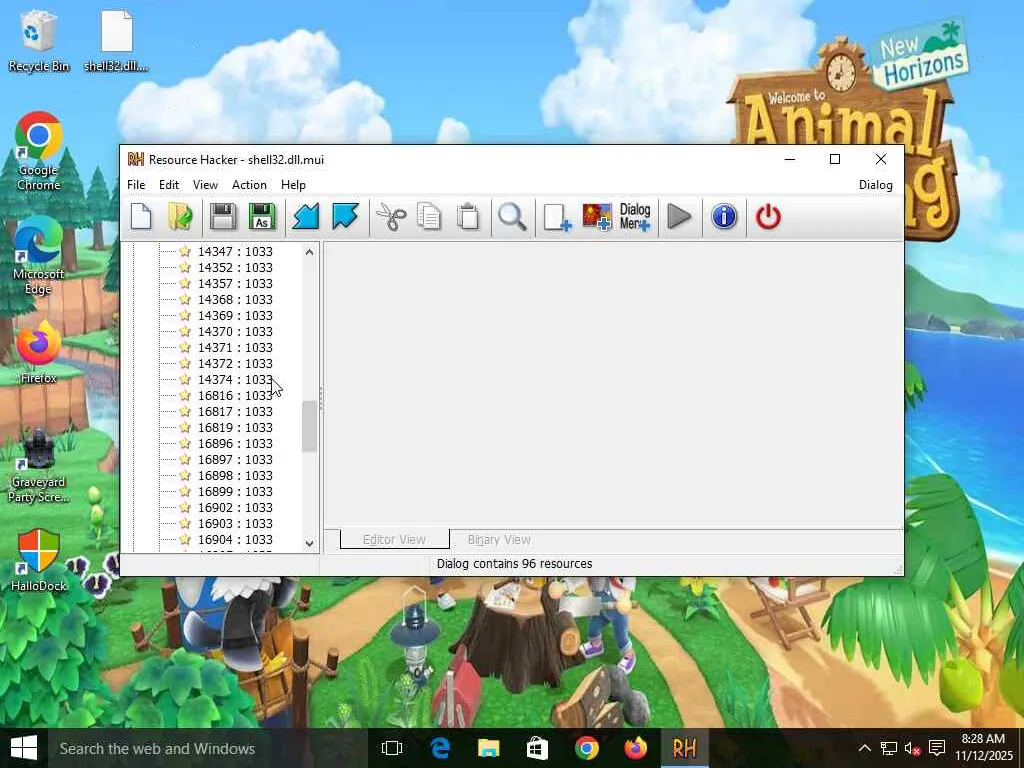
Task: Open the Windows Start menu
Action: [24, 748]
